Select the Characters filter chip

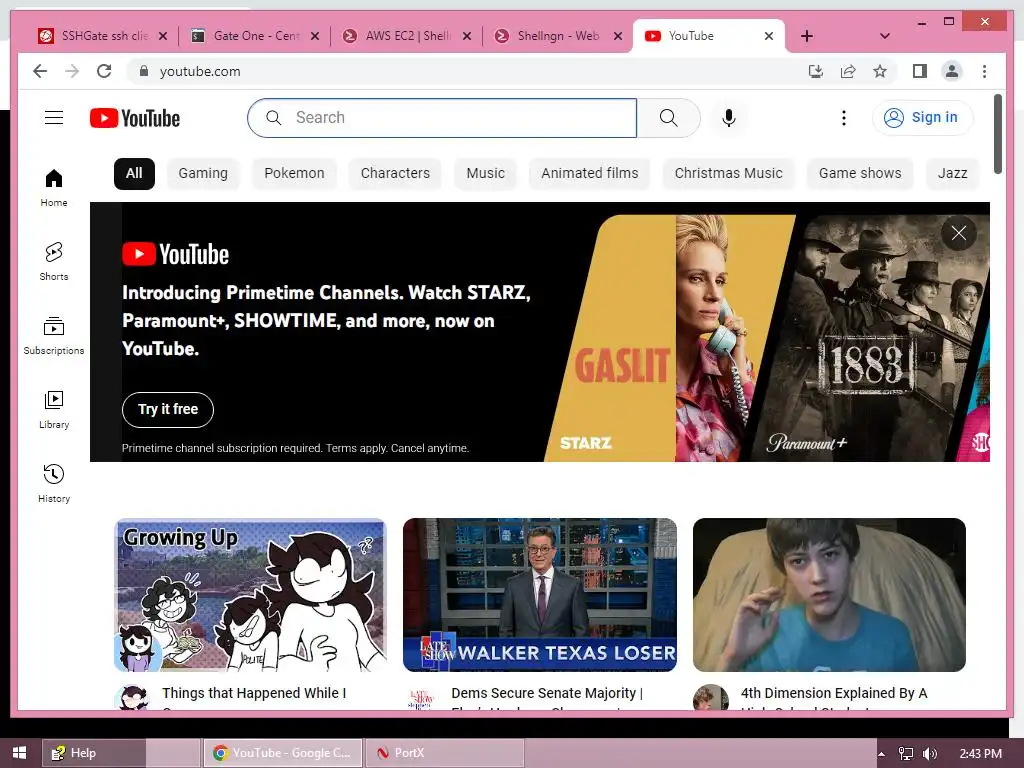point(395,173)
